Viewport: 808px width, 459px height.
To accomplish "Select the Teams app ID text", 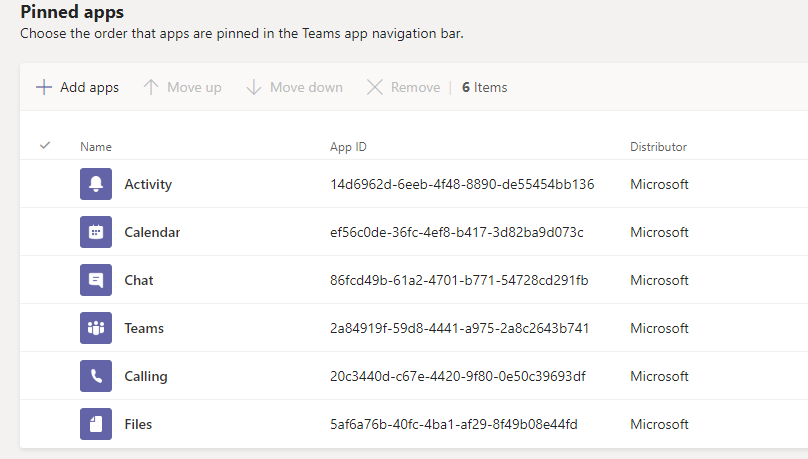I will 459,328.
